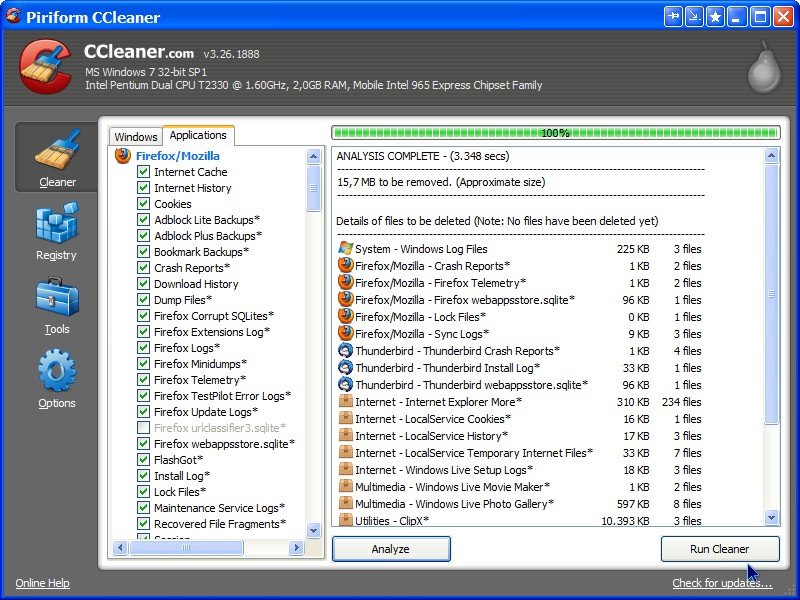Click Thunderbird icon of Thunderbird webappsstore.sqlite* row
This screenshot has height=600, width=800.
pyautogui.click(x=345, y=384)
